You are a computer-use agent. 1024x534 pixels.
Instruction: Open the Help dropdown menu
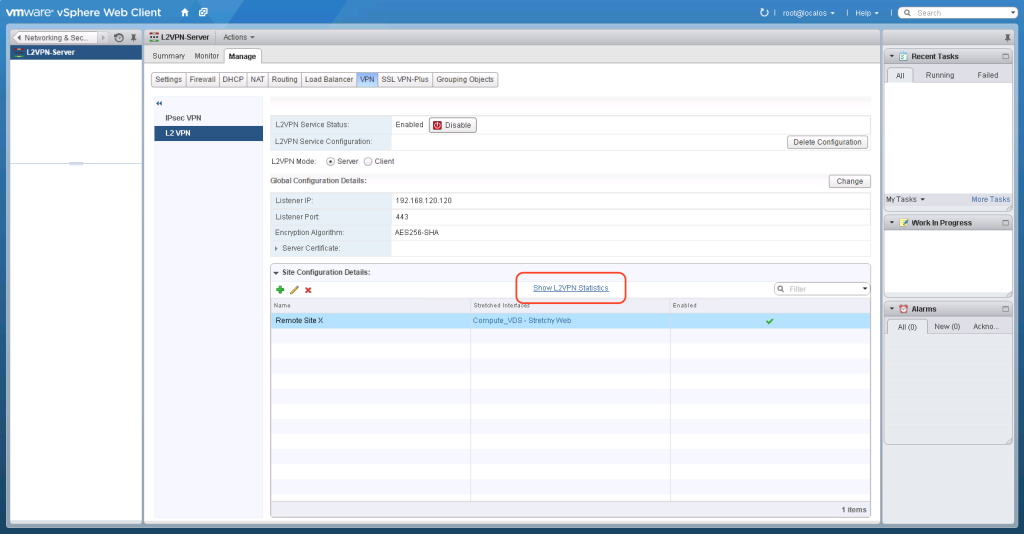(867, 13)
